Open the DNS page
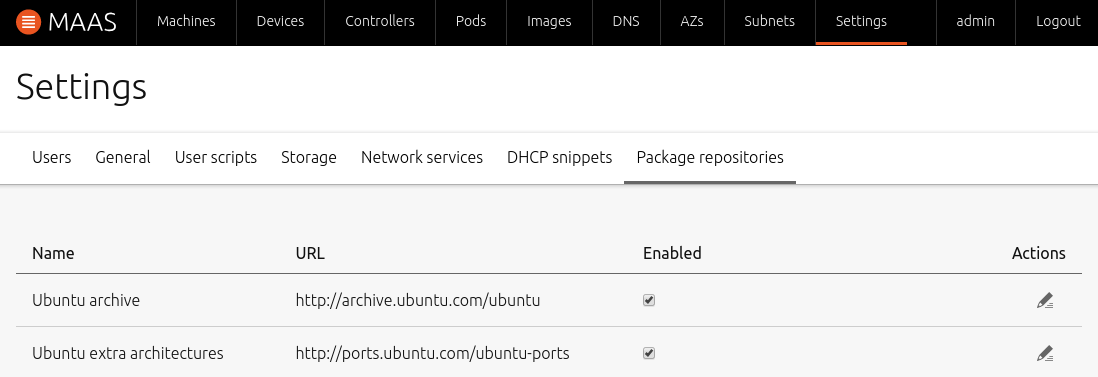Viewport: 1098px width, 377px height. (x=626, y=22)
